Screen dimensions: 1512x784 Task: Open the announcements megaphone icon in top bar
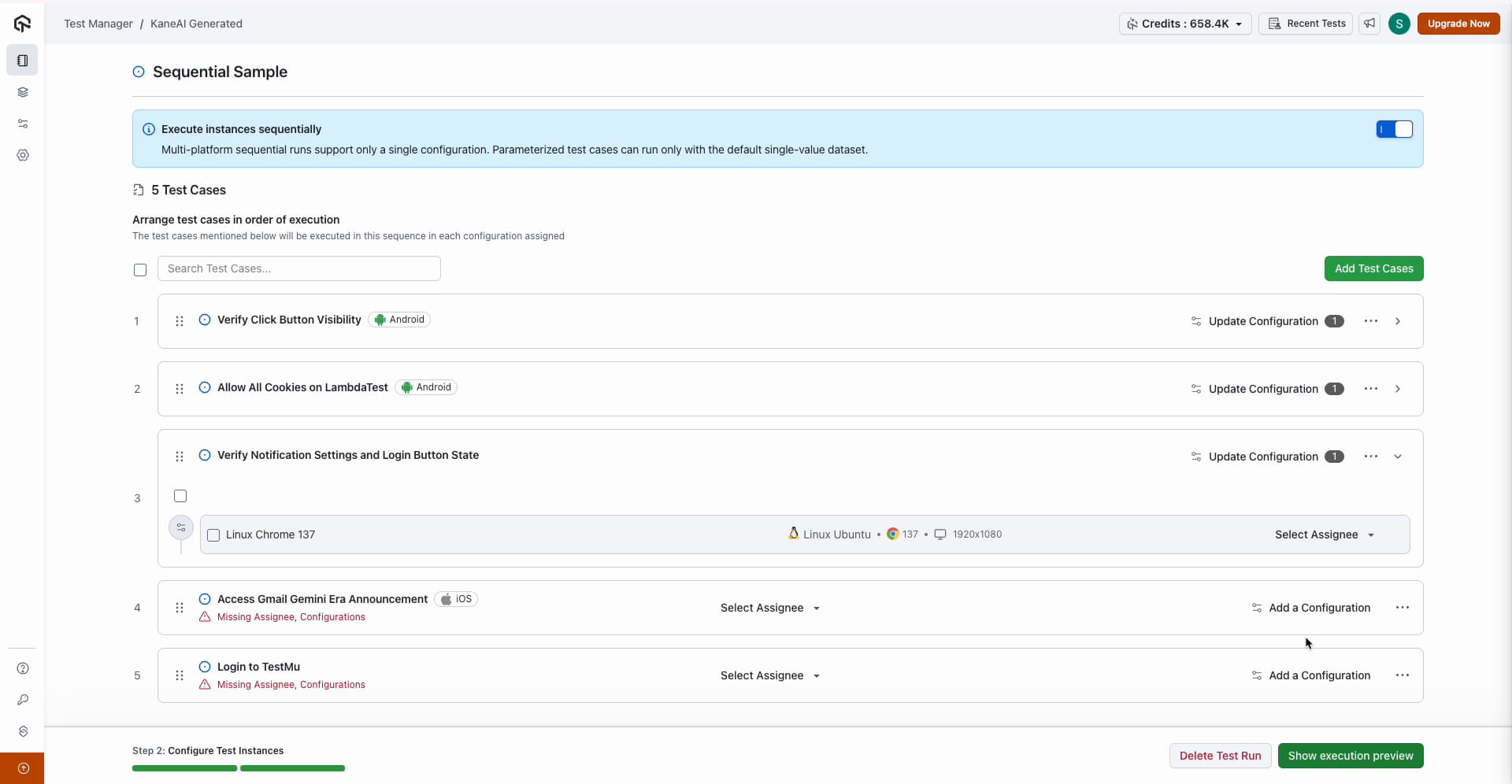1369,24
